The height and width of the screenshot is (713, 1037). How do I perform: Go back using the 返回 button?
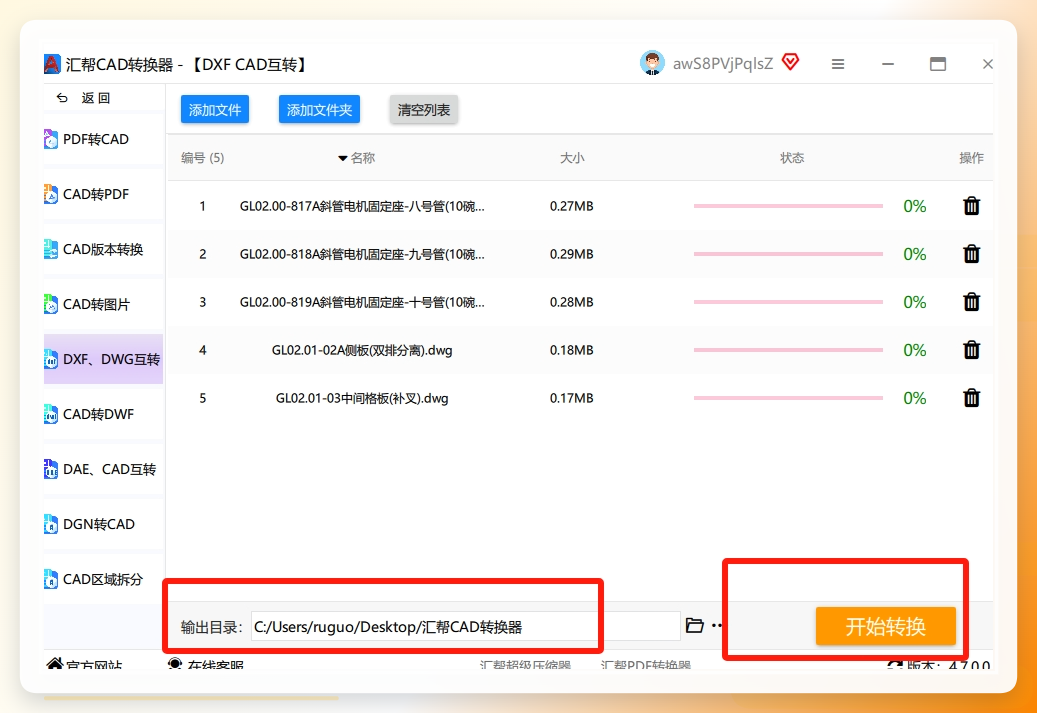click(83, 98)
